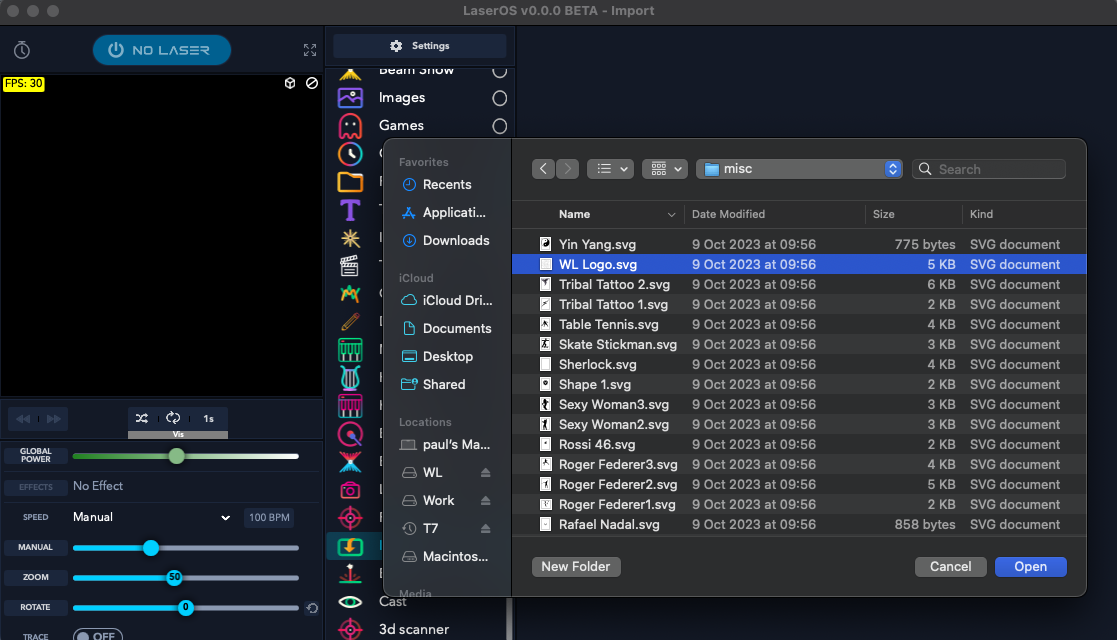Toggle the Trace switch on

click(98, 636)
